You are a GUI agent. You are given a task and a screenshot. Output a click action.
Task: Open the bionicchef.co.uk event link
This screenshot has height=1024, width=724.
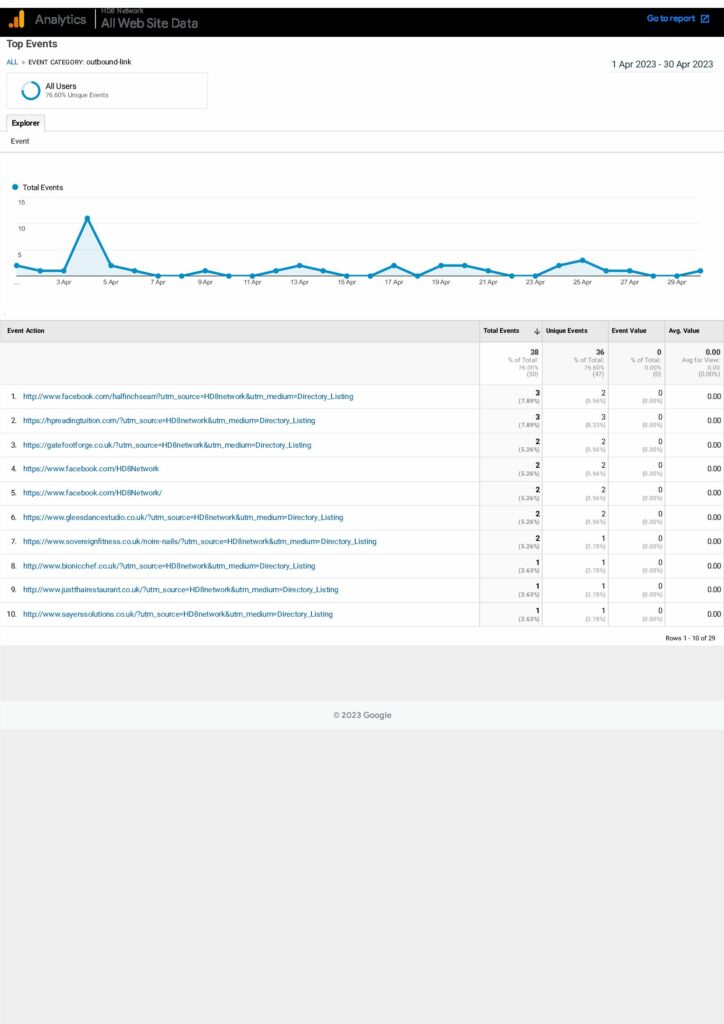[x=168, y=566]
